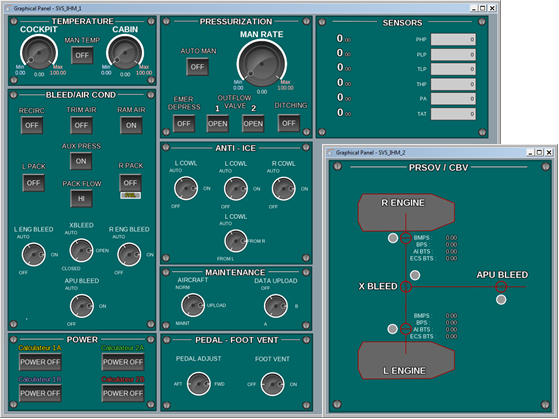Click OUTFLOW VALVE 1 OPEN button

217,124
